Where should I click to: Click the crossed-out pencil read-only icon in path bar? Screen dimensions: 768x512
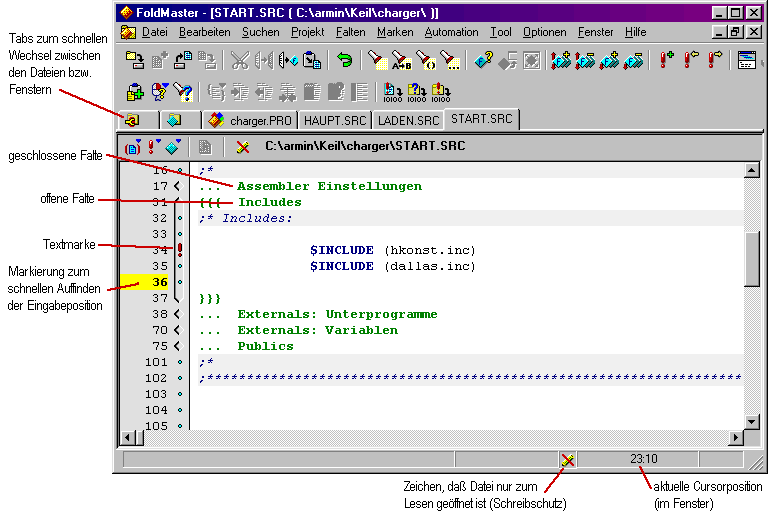pyautogui.click(x=242, y=146)
